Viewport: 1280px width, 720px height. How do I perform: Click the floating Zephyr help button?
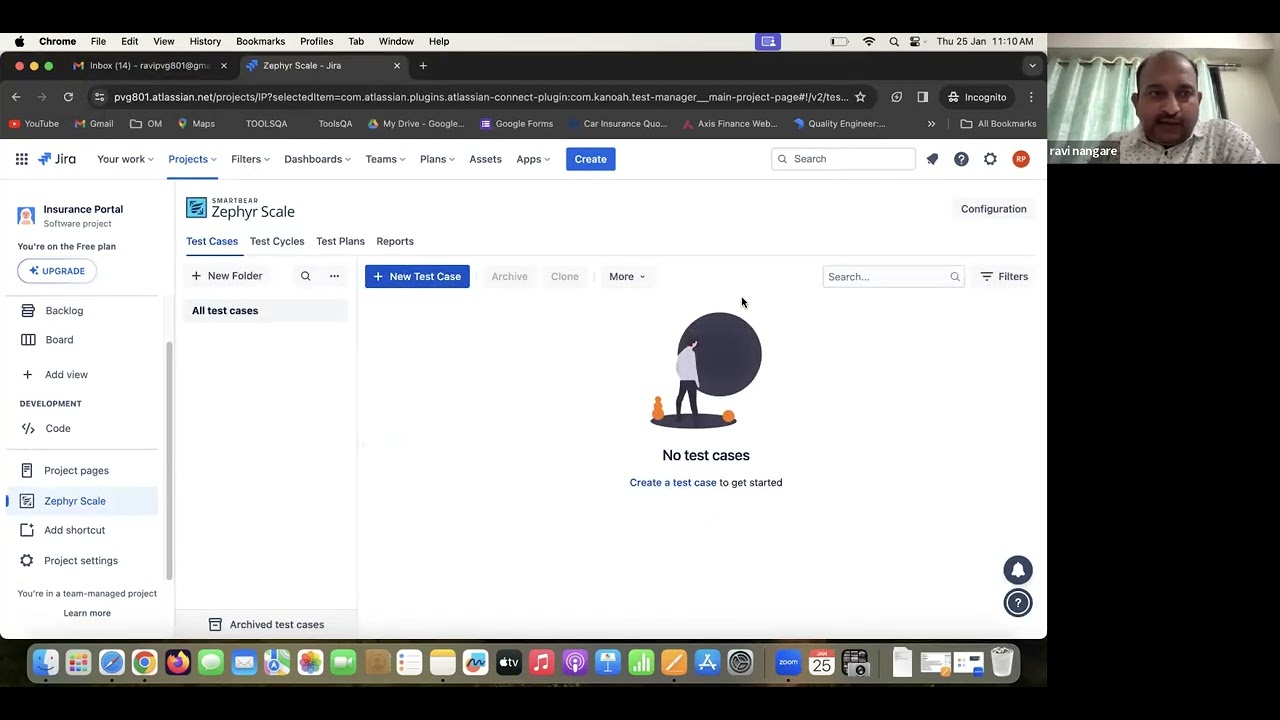point(1017,603)
